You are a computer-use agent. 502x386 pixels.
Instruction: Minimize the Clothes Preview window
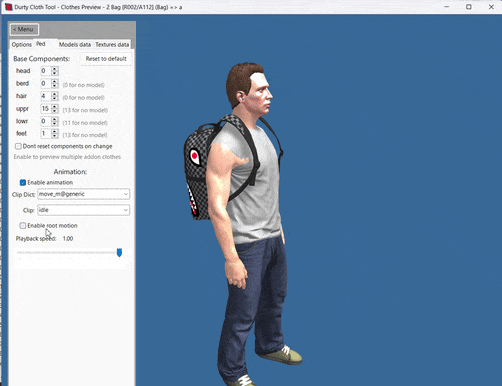click(x=447, y=7)
